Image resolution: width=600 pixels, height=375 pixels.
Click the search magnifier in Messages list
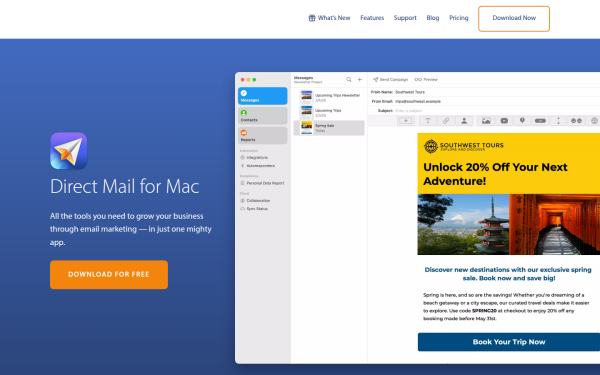coord(349,80)
